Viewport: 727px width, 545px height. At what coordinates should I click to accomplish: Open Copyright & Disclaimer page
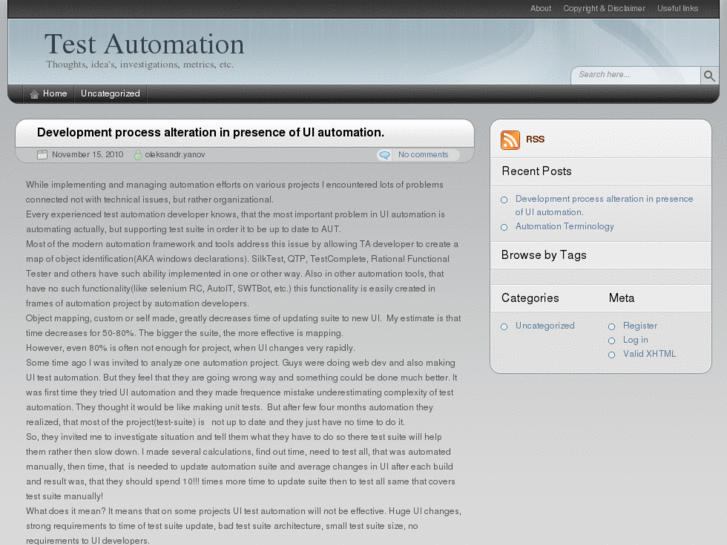(x=604, y=8)
